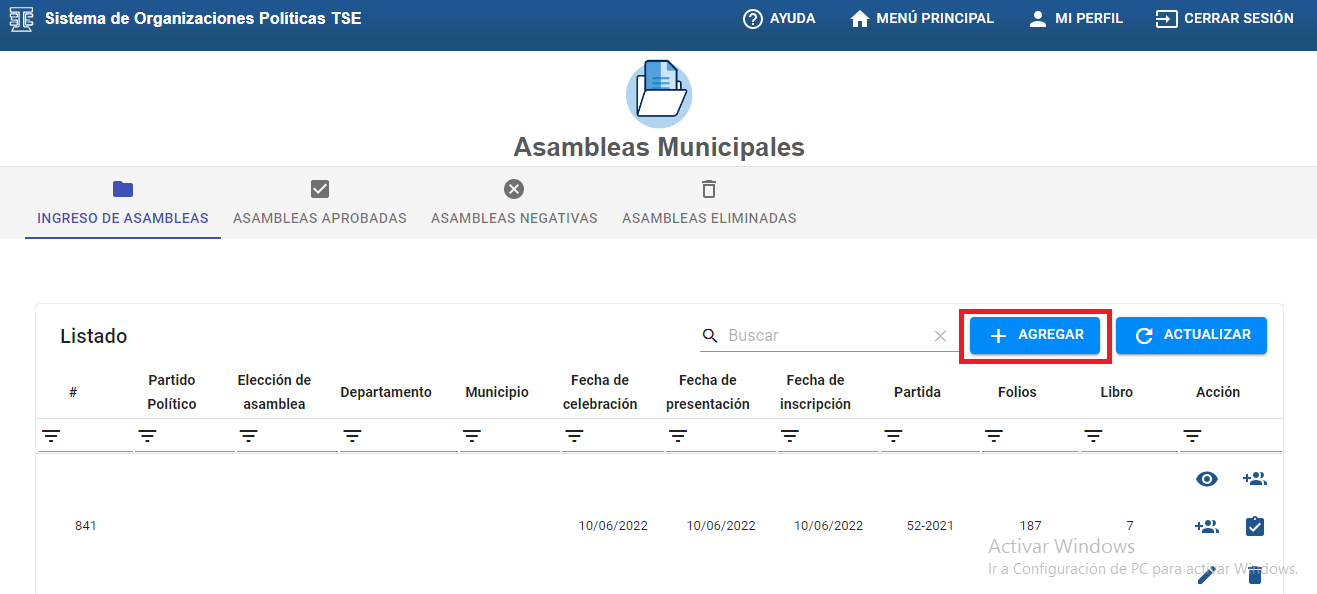Click the Agregar button

click(x=1035, y=336)
